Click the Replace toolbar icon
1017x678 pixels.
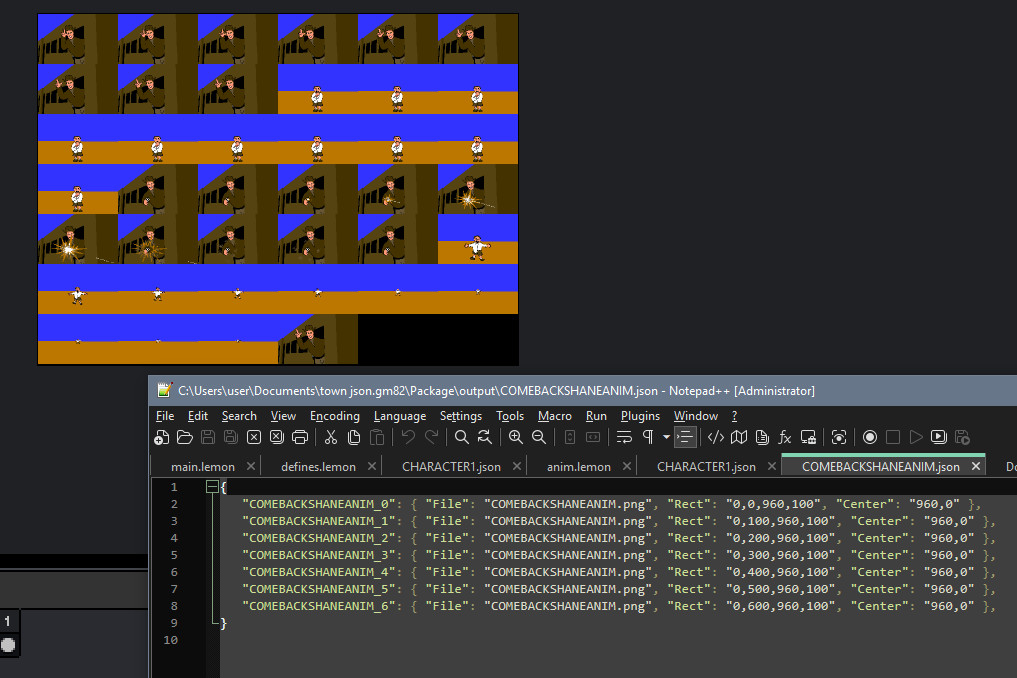484,437
